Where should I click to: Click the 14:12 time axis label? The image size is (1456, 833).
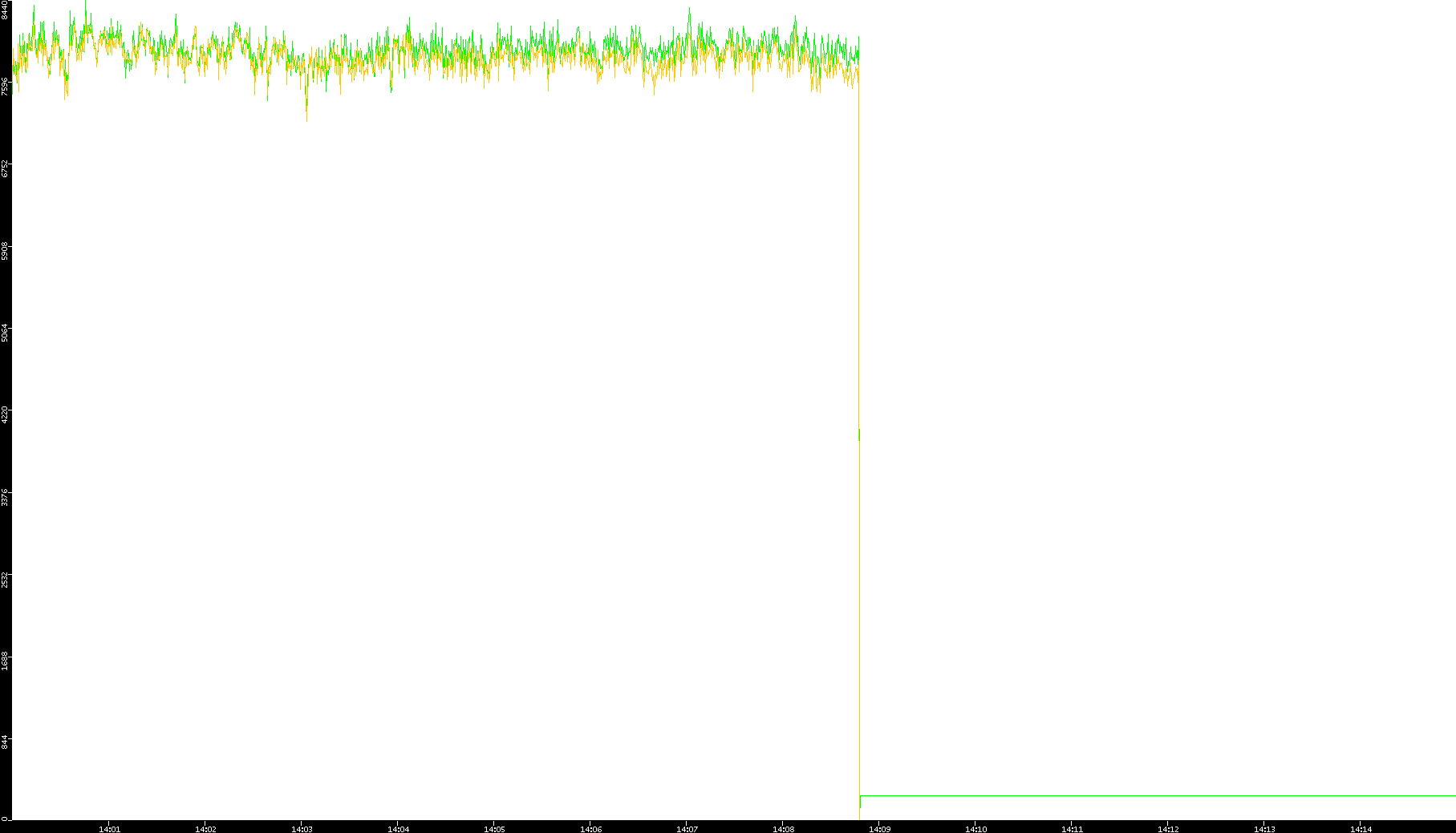pos(1169,829)
